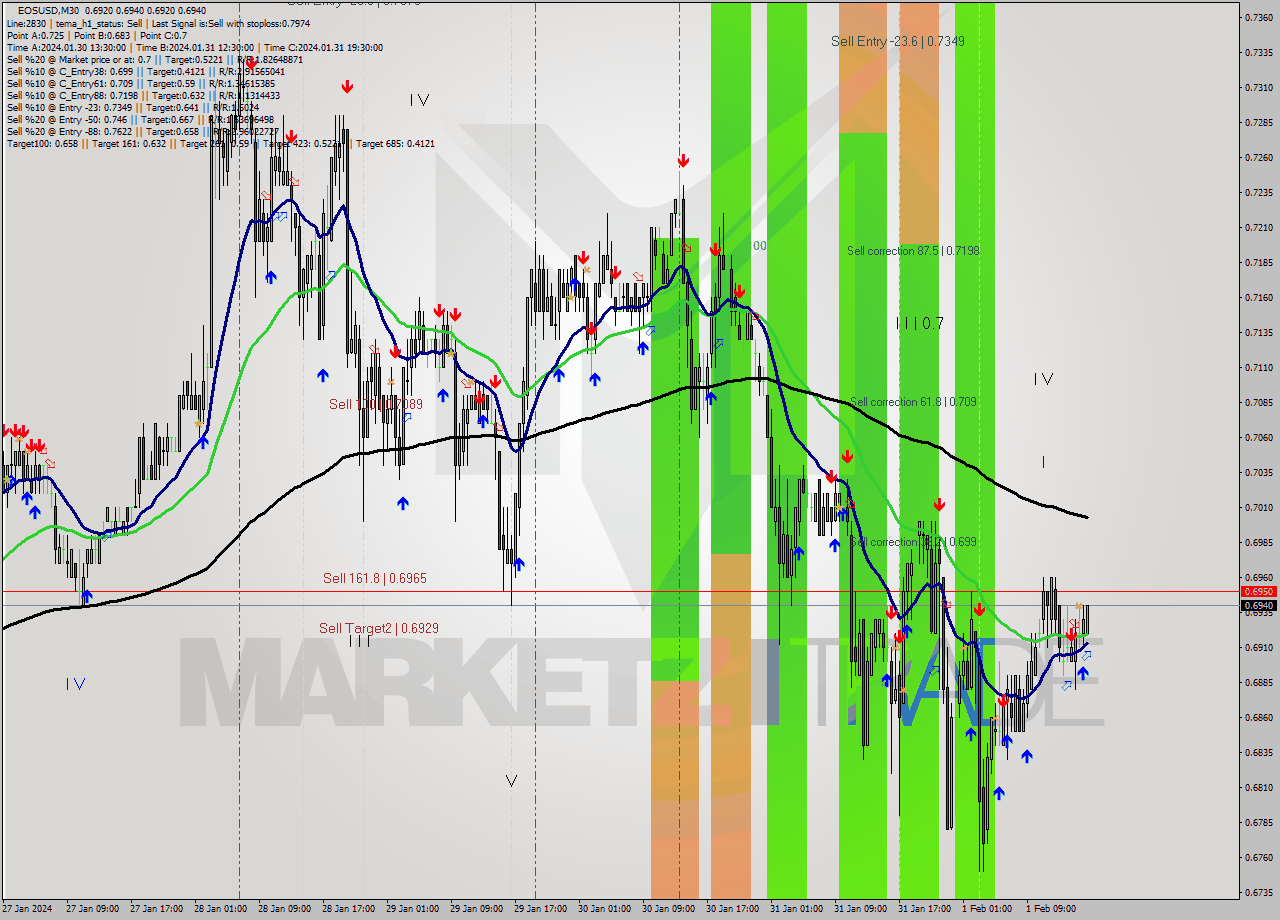1280x920 pixels.
Task: Click the 0.6735 price axis value
Action: tap(1258, 892)
